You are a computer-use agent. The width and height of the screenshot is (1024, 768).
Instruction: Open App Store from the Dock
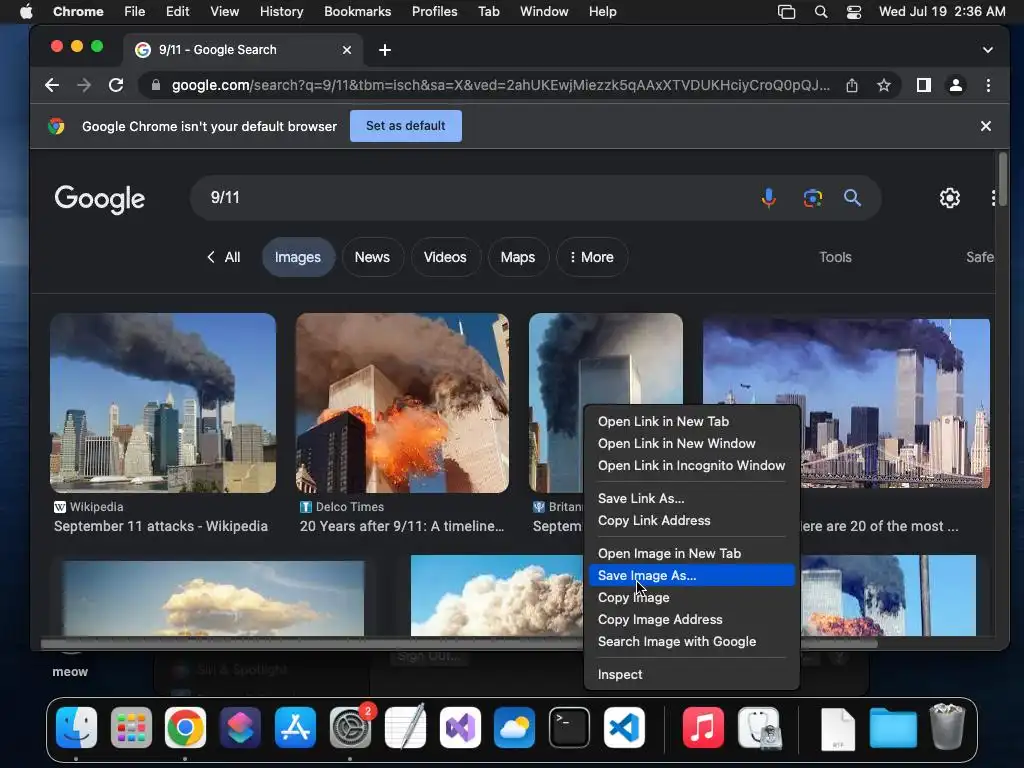[x=296, y=728]
